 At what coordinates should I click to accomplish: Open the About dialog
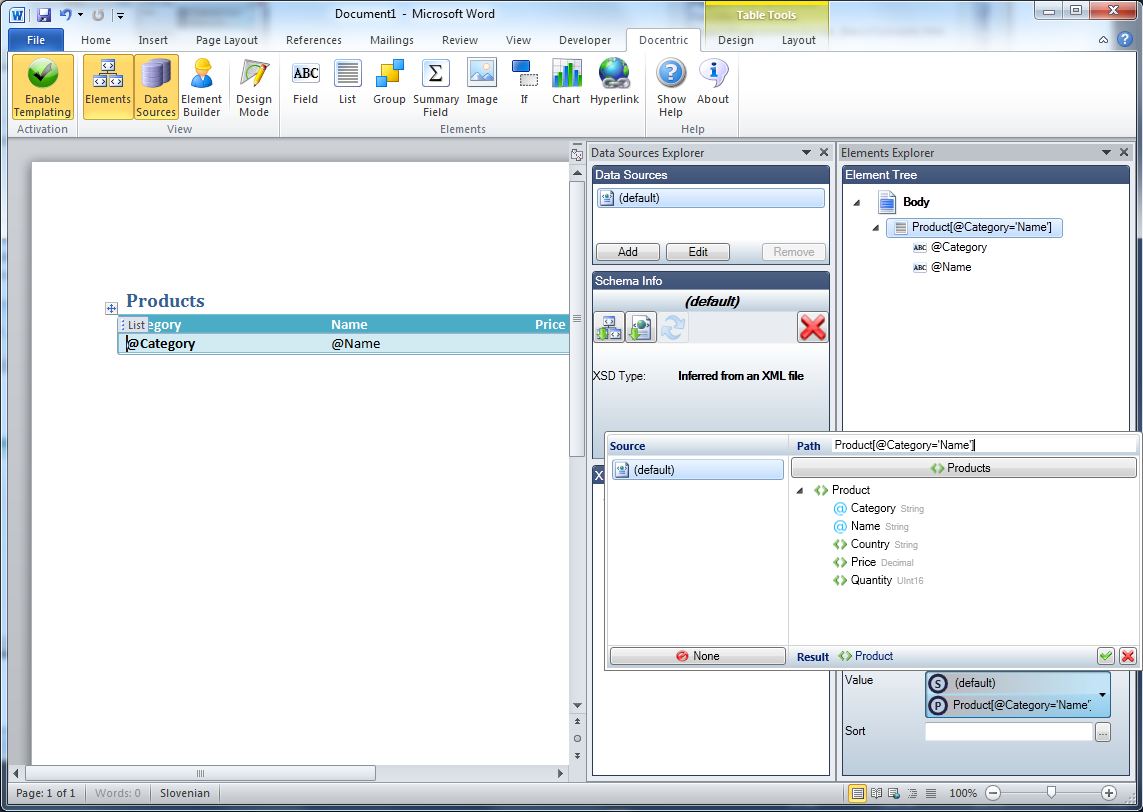pyautogui.click(x=712, y=82)
